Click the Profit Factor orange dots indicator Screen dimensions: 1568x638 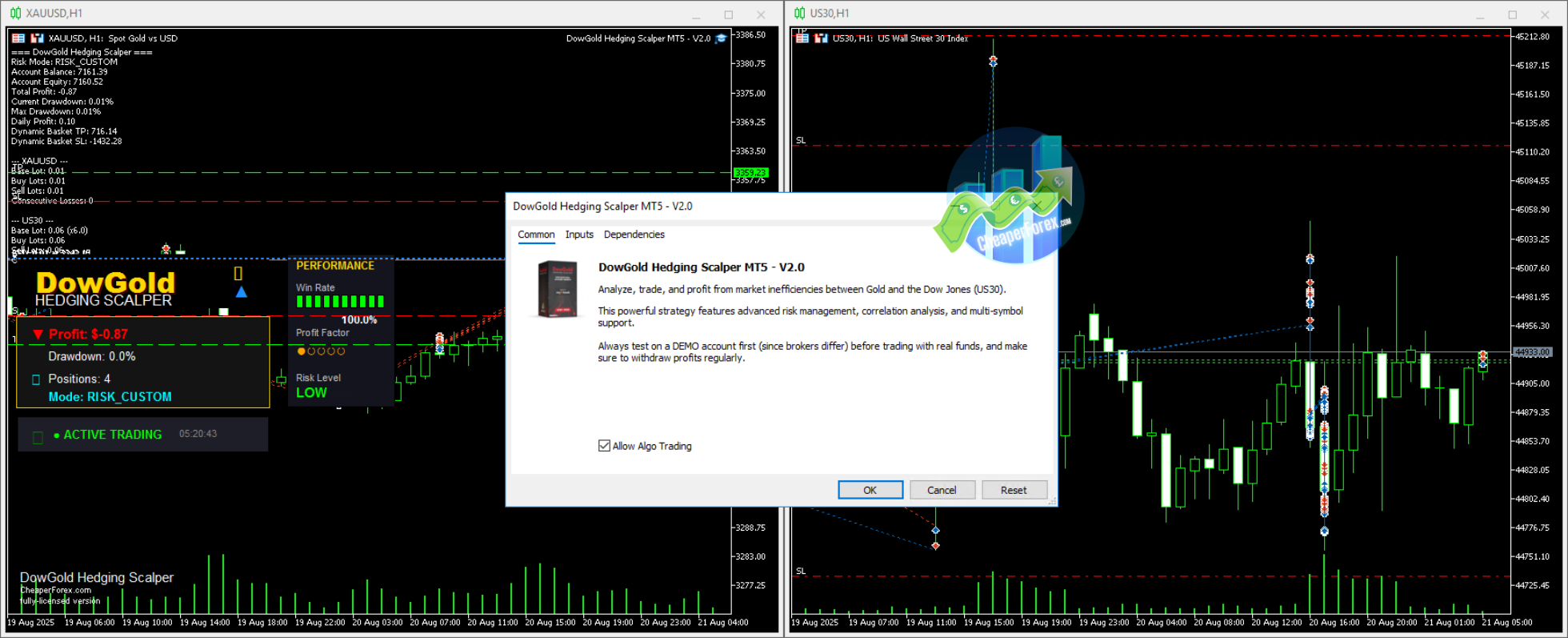(x=321, y=351)
